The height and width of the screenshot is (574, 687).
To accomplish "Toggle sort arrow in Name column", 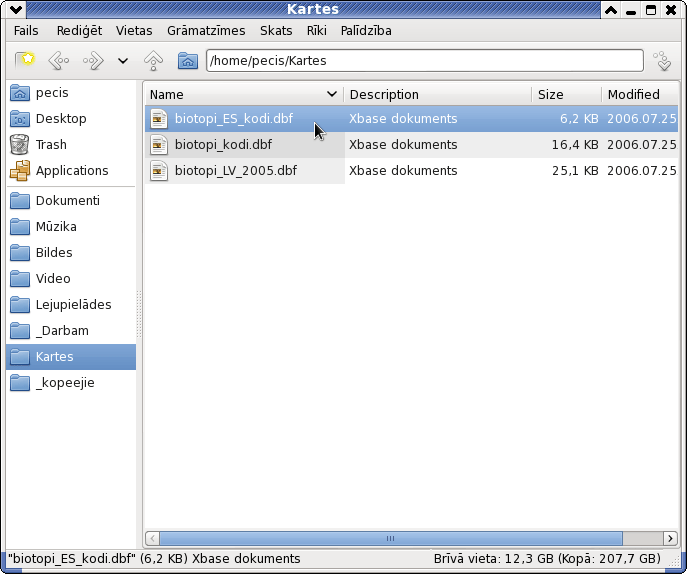I will coord(332,94).
